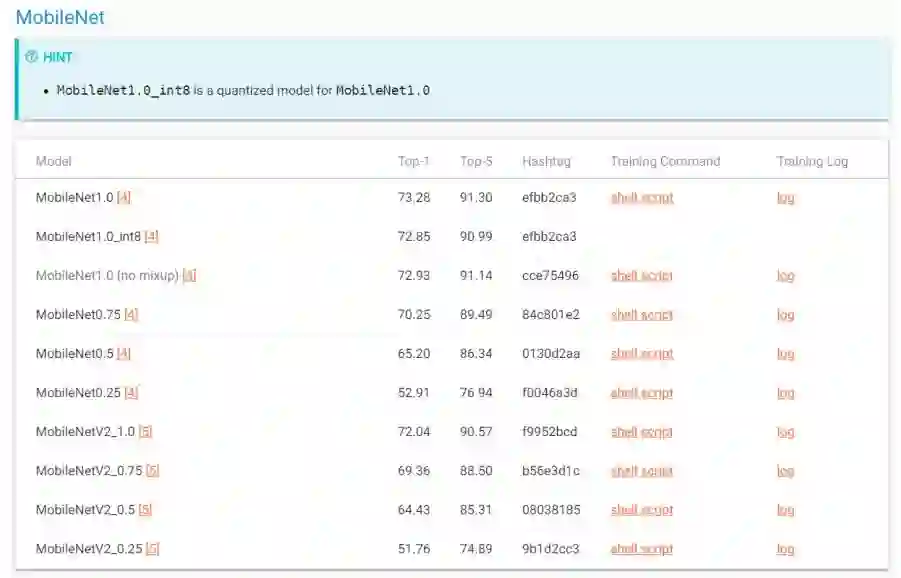
Task: Click the HINT question-mark icon
Action: click(32, 56)
